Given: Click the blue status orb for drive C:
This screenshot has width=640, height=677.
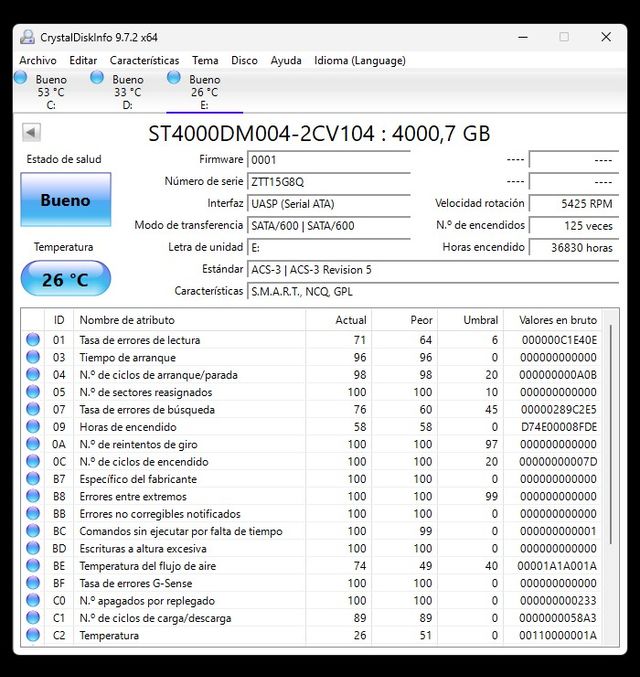Looking at the screenshot, I should click(20, 78).
